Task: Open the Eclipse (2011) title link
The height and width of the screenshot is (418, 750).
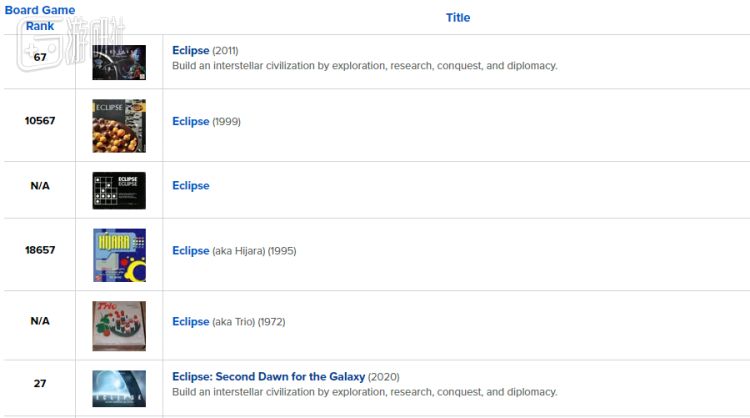Action: (x=190, y=50)
